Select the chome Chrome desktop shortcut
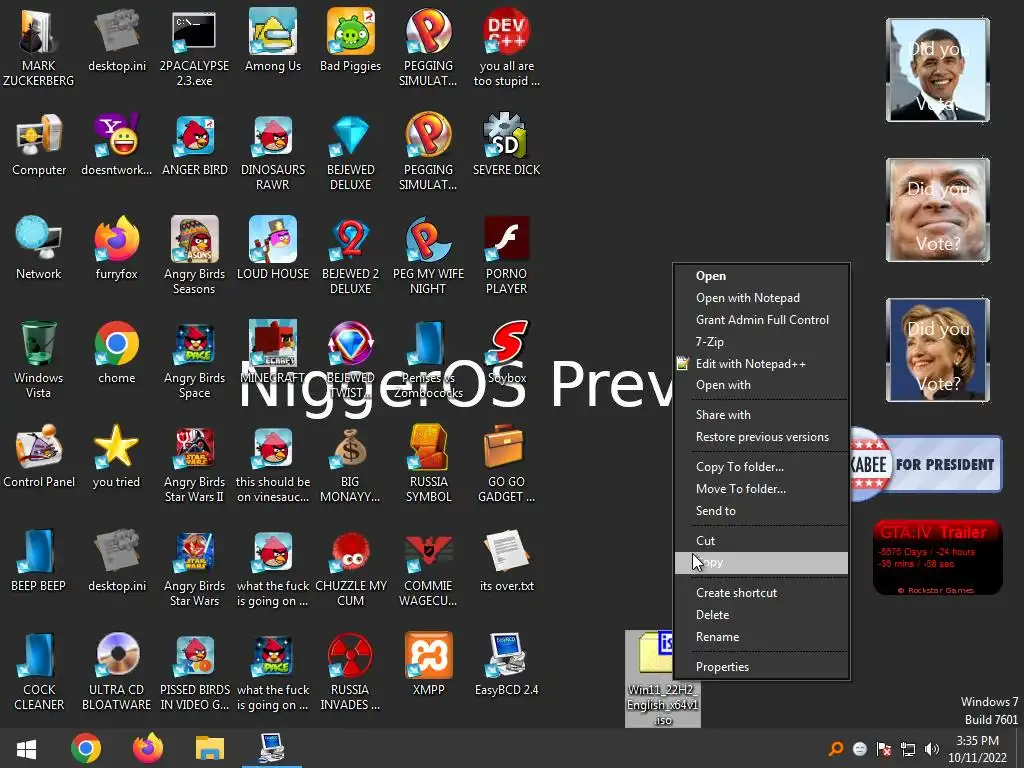Viewport: 1024px width, 768px height. (116, 353)
